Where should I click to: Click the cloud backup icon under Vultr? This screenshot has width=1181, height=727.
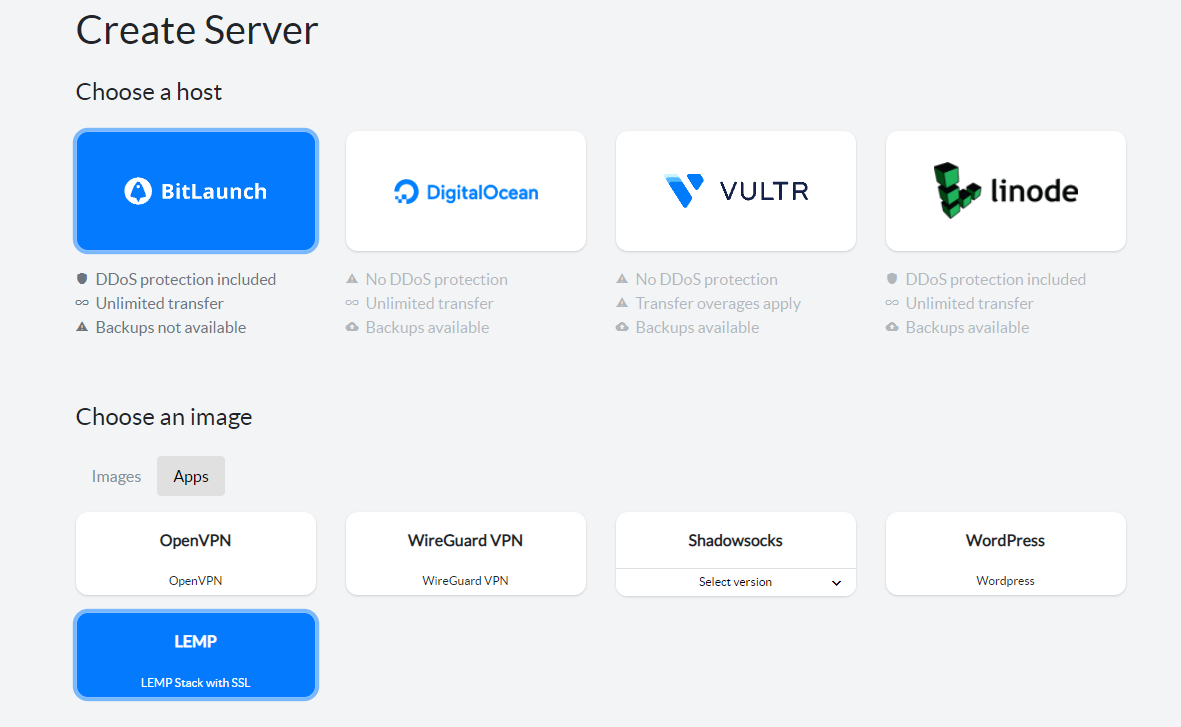[x=622, y=327]
